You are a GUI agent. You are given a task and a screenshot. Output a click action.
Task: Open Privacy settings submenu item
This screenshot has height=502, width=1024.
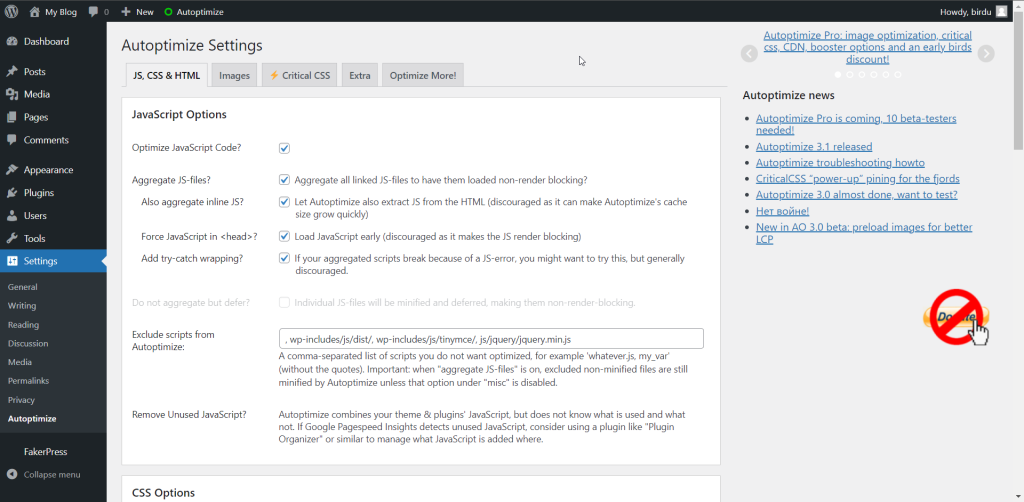click(x=22, y=400)
